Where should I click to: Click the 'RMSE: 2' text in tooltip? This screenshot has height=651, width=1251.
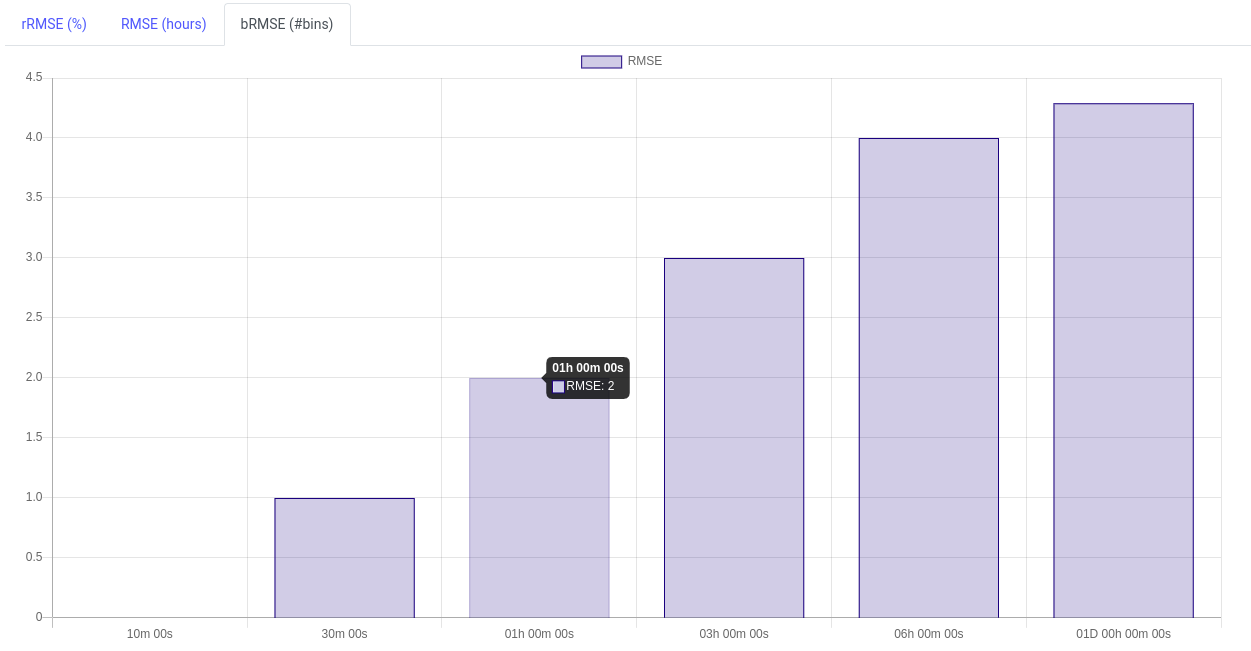click(590, 386)
